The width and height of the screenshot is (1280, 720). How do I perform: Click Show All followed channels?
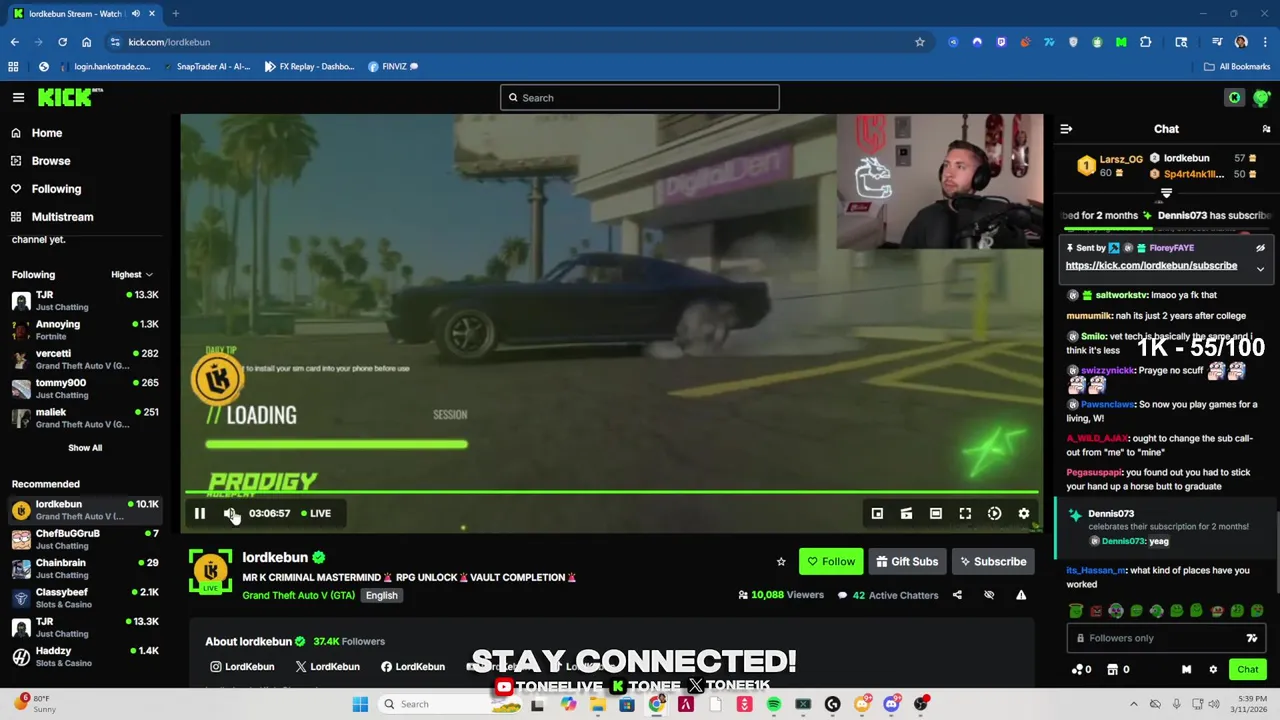click(x=85, y=448)
